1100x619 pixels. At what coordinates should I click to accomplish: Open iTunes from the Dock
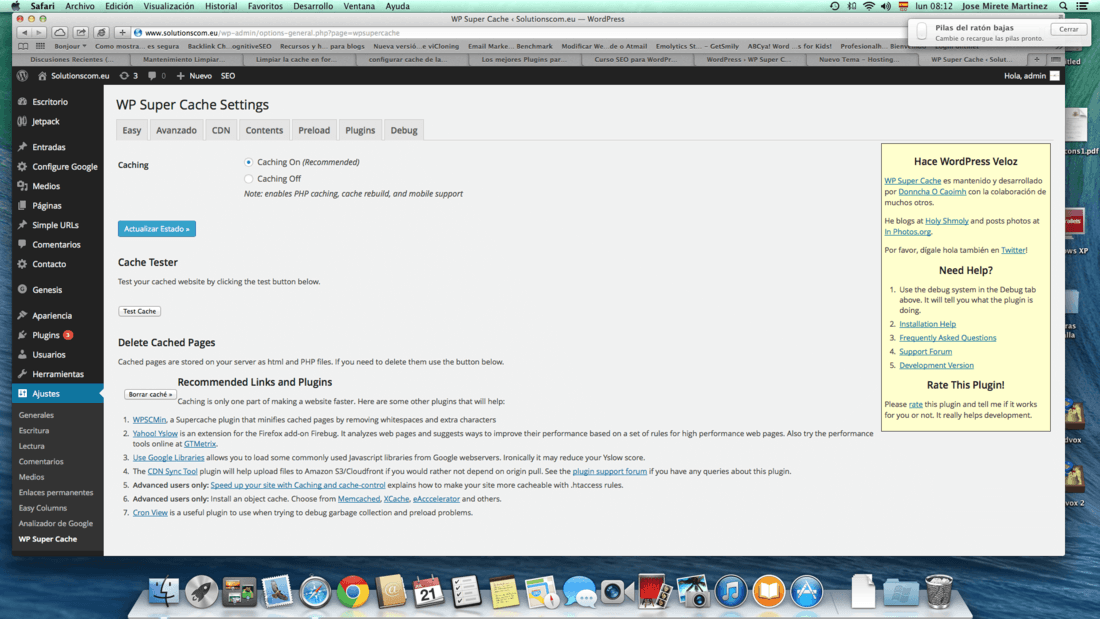coord(731,591)
